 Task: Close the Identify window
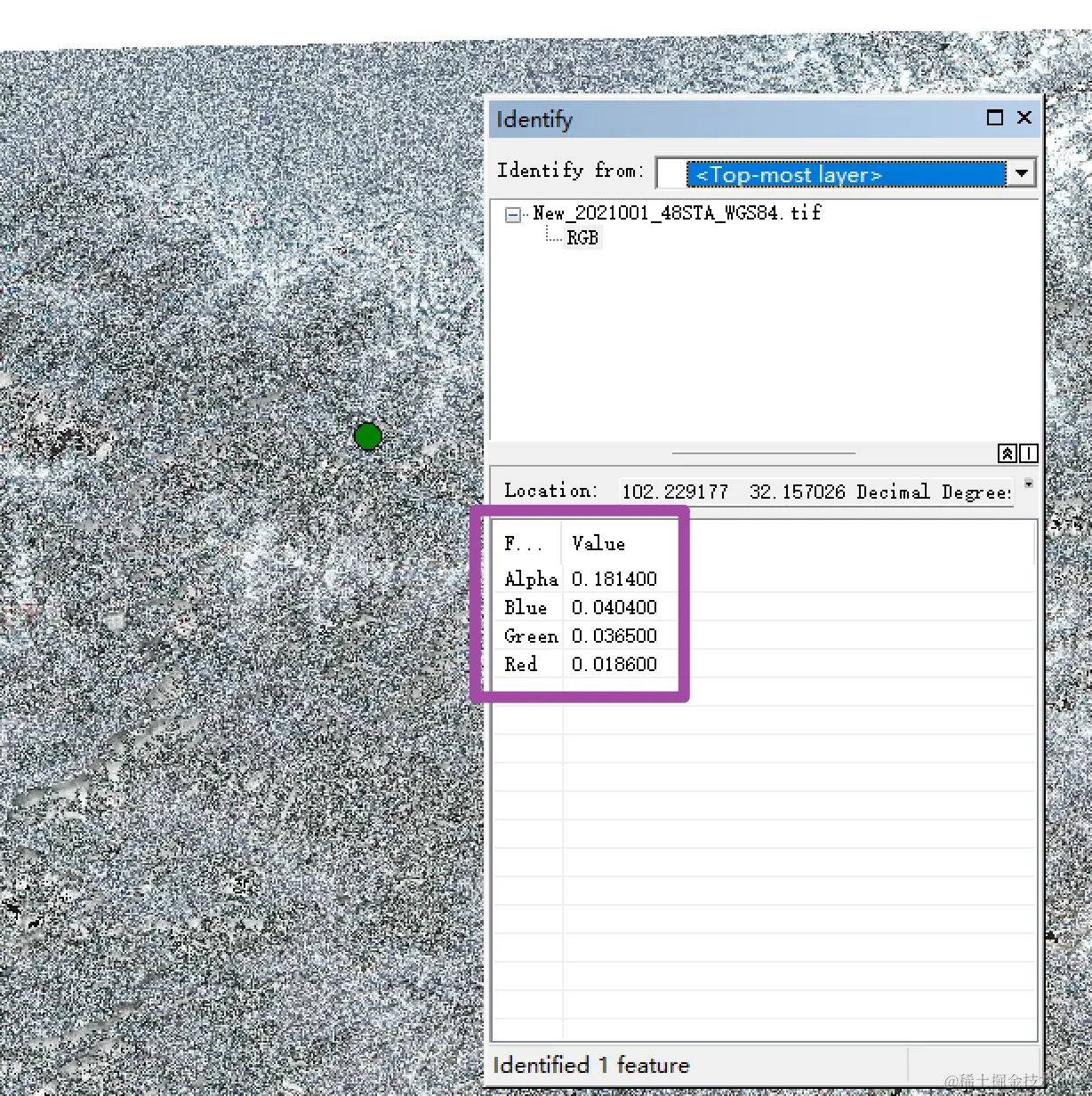pos(1024,117)
